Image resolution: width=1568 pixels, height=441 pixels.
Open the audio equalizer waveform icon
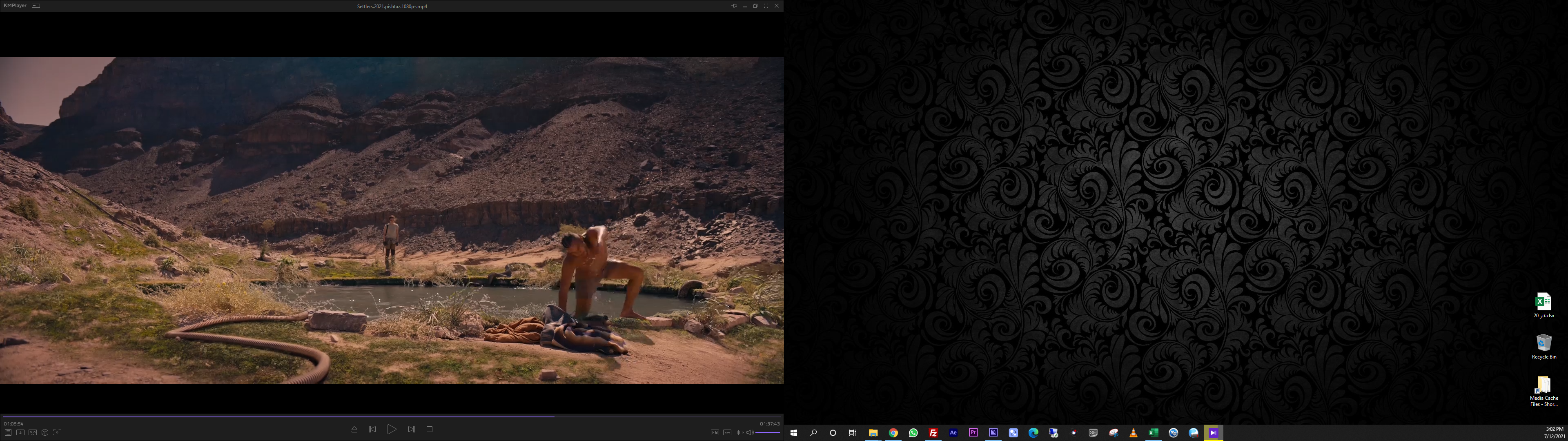pos(739,432)
